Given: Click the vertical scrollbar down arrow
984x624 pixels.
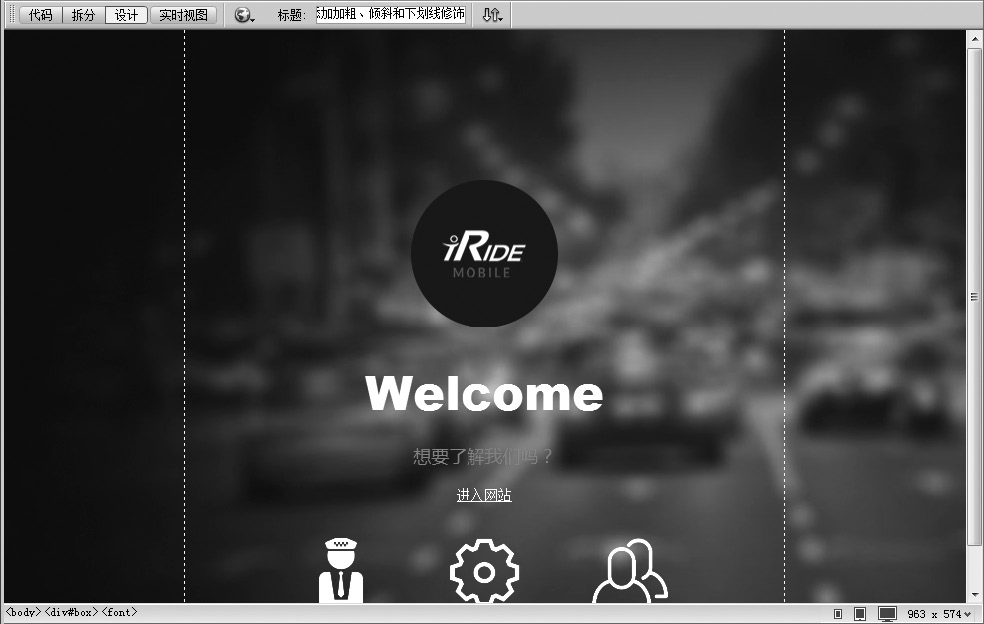Looking at the screenshot, I should (974, 594).
